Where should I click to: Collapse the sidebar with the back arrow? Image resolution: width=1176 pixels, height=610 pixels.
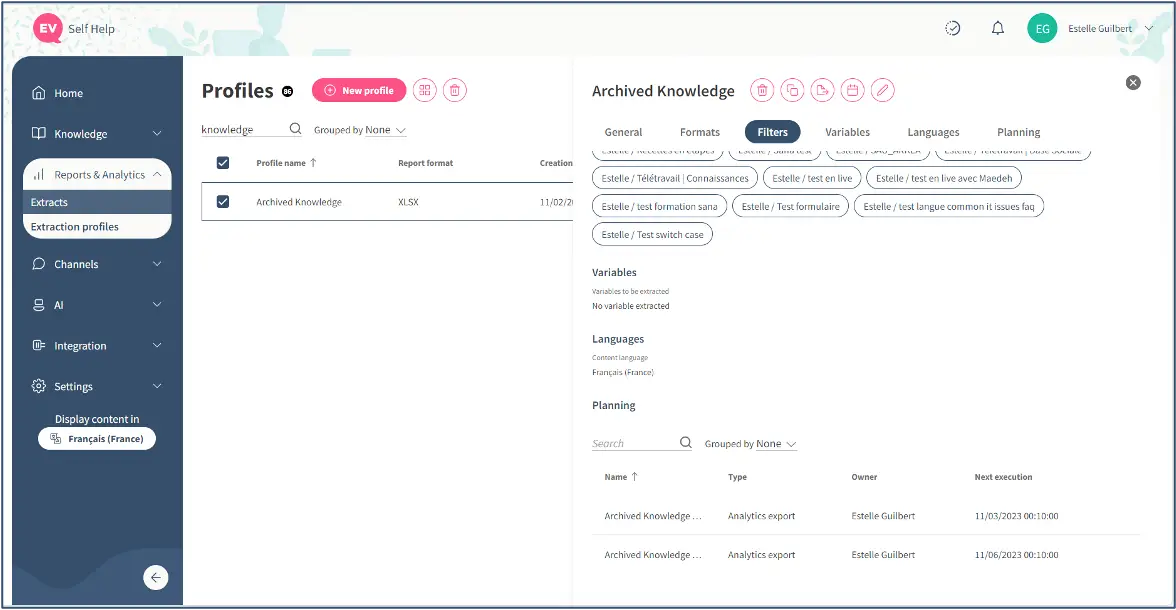point(155,577)
